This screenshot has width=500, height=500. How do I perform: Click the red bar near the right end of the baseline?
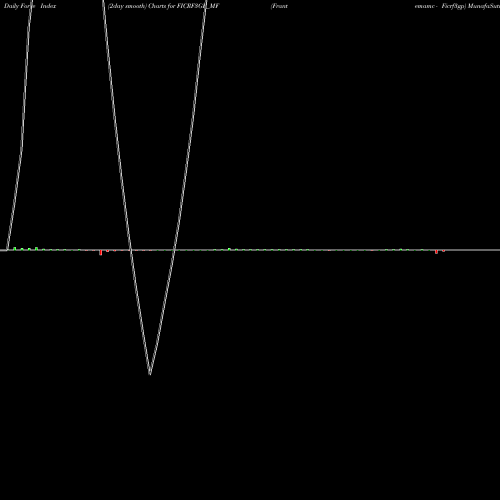click(436, 252)
